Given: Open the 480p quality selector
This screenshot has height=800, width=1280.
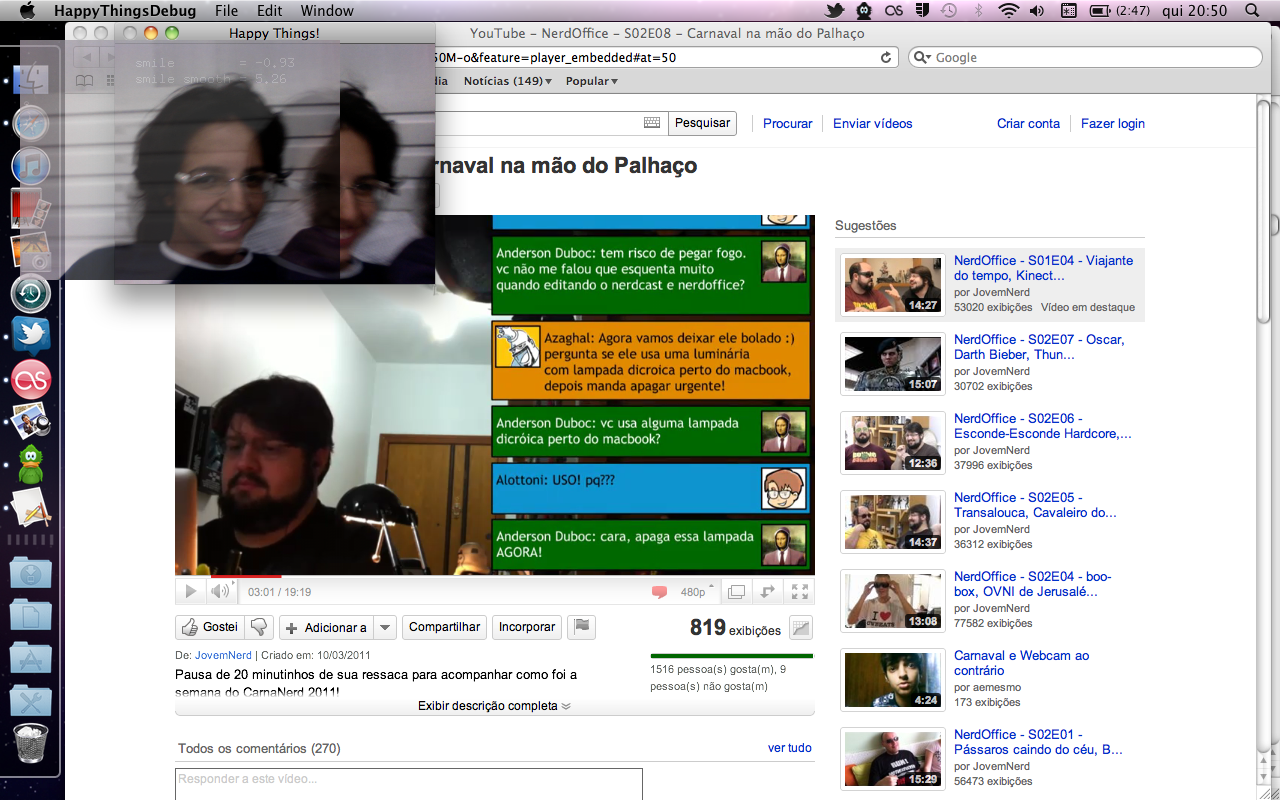Looking at the screenshot, I should 697,592.
